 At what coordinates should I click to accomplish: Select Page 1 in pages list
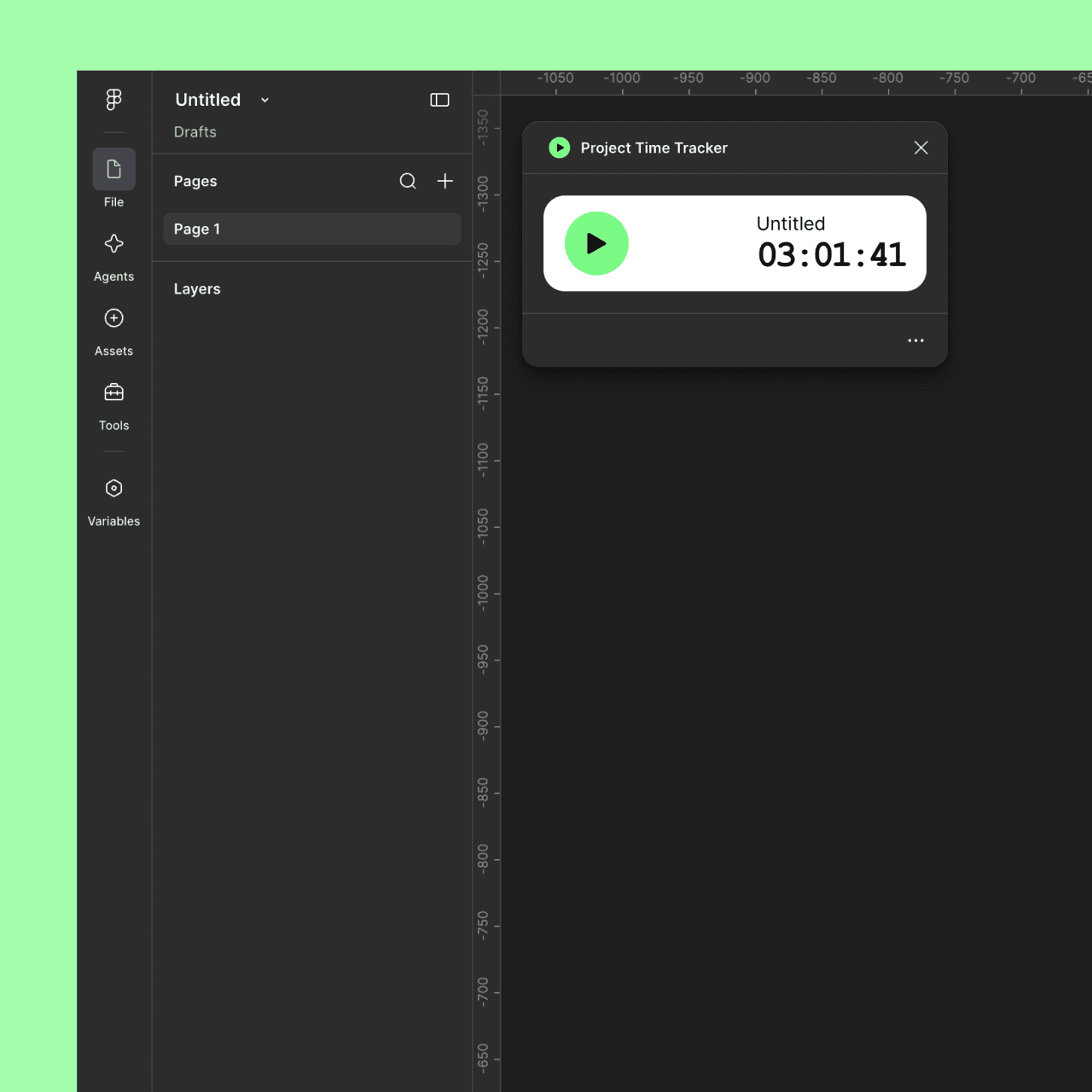point(312,229)
